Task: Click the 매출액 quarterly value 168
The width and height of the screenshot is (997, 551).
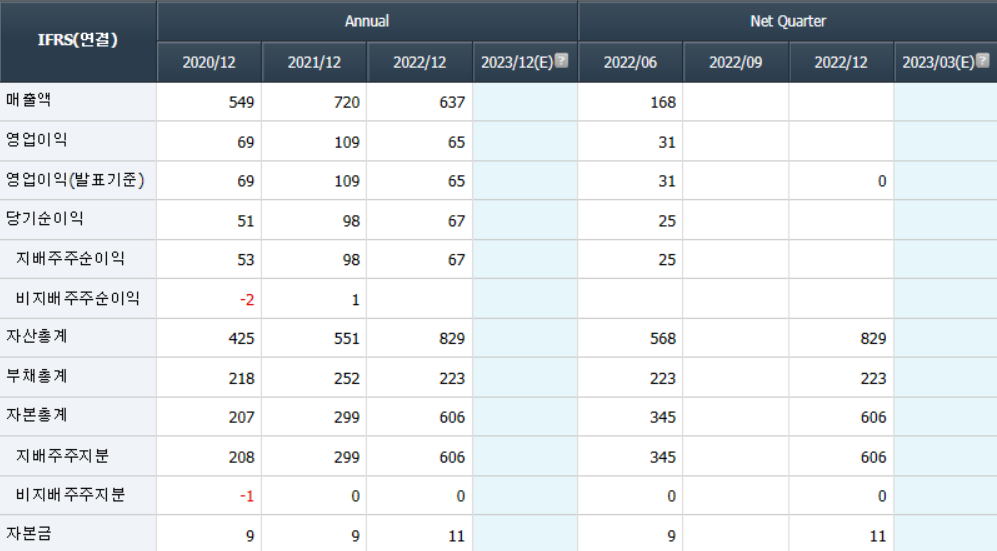Action: (663, 102)
